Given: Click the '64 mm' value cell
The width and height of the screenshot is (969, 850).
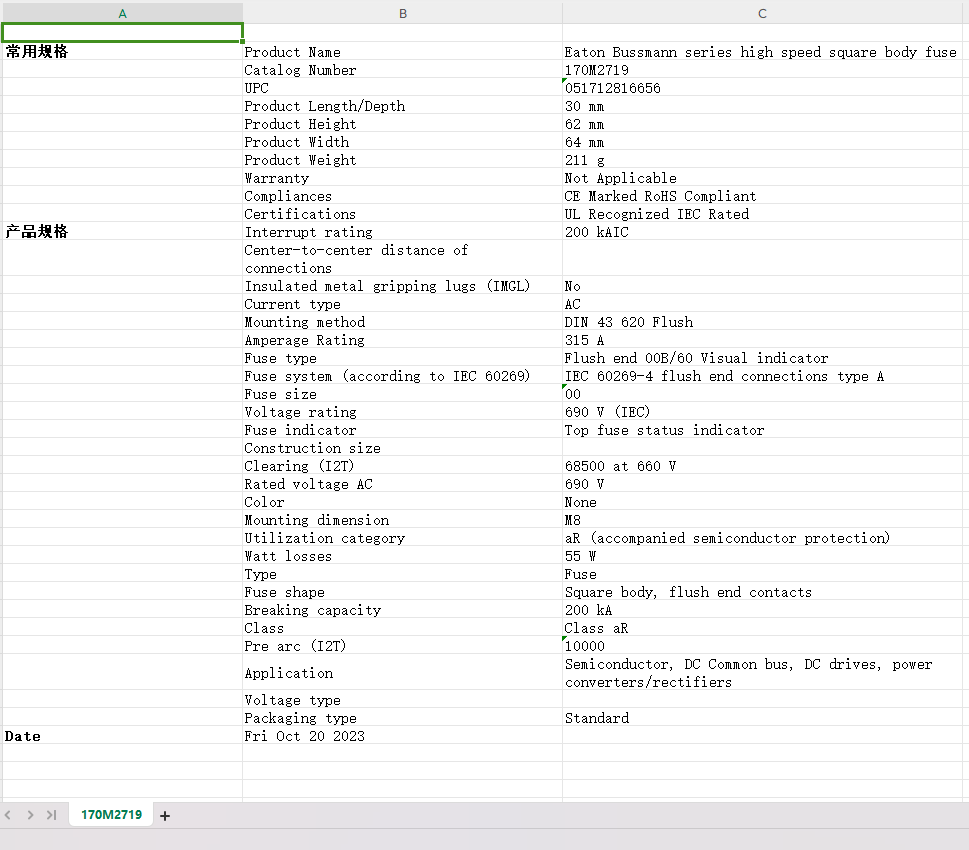Looking at the screenshot, I should click(763, 141).
